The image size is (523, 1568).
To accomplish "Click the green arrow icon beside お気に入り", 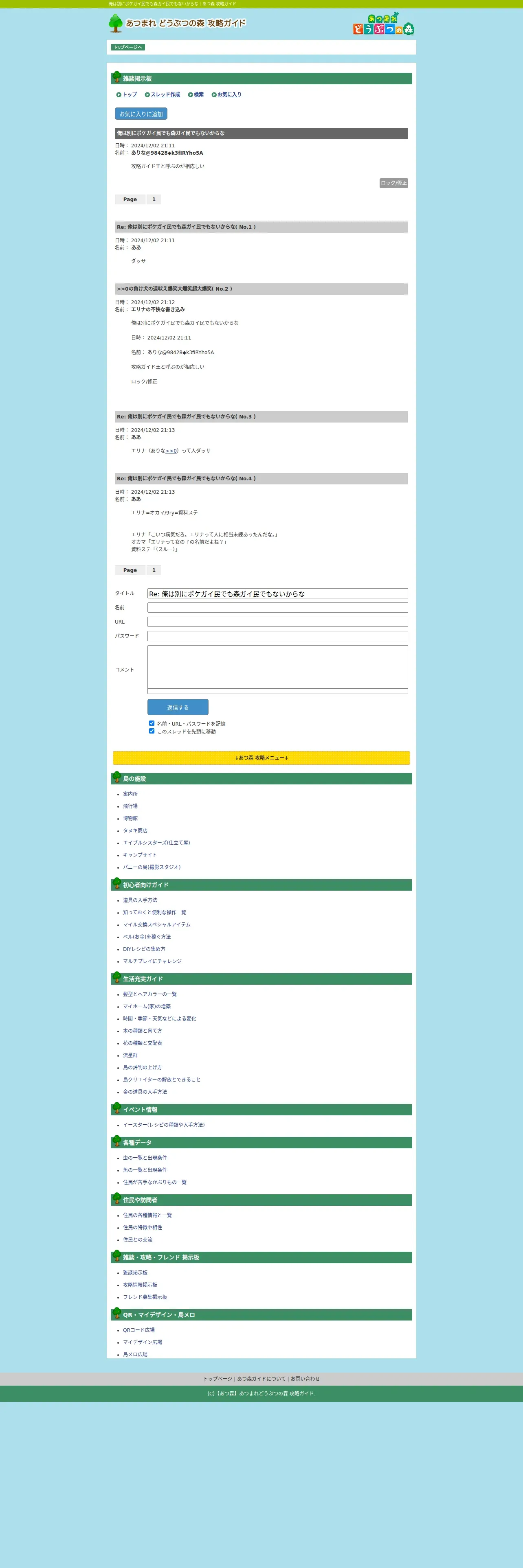I will (x=214, y=94).
